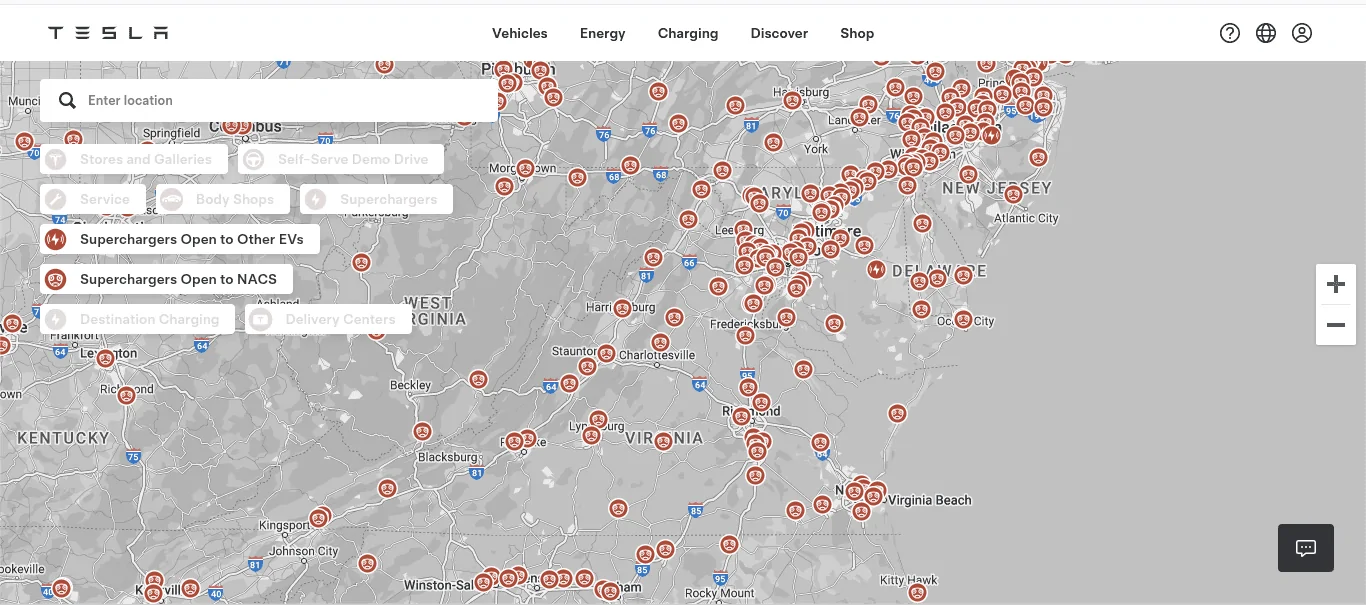1366x605 pixels.
Task: Open the help question mark icon
Action: click(1230, 33)
